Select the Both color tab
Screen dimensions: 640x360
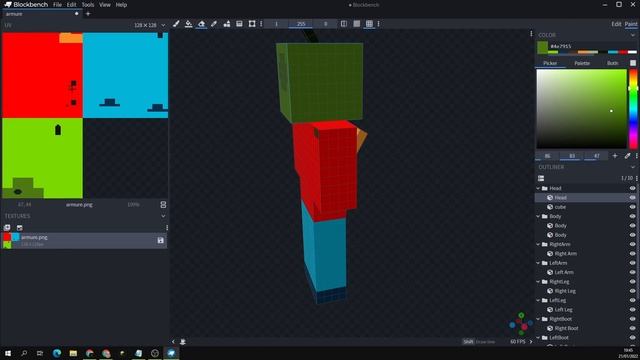point(612,63)
